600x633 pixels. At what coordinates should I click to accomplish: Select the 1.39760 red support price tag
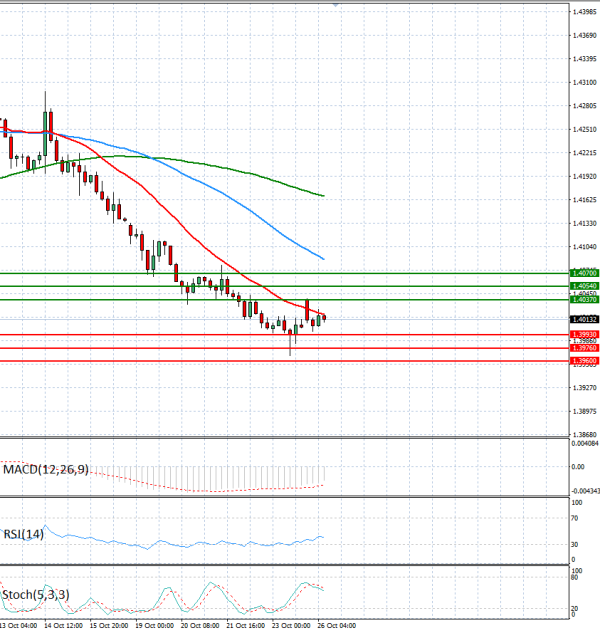(584, 348)
